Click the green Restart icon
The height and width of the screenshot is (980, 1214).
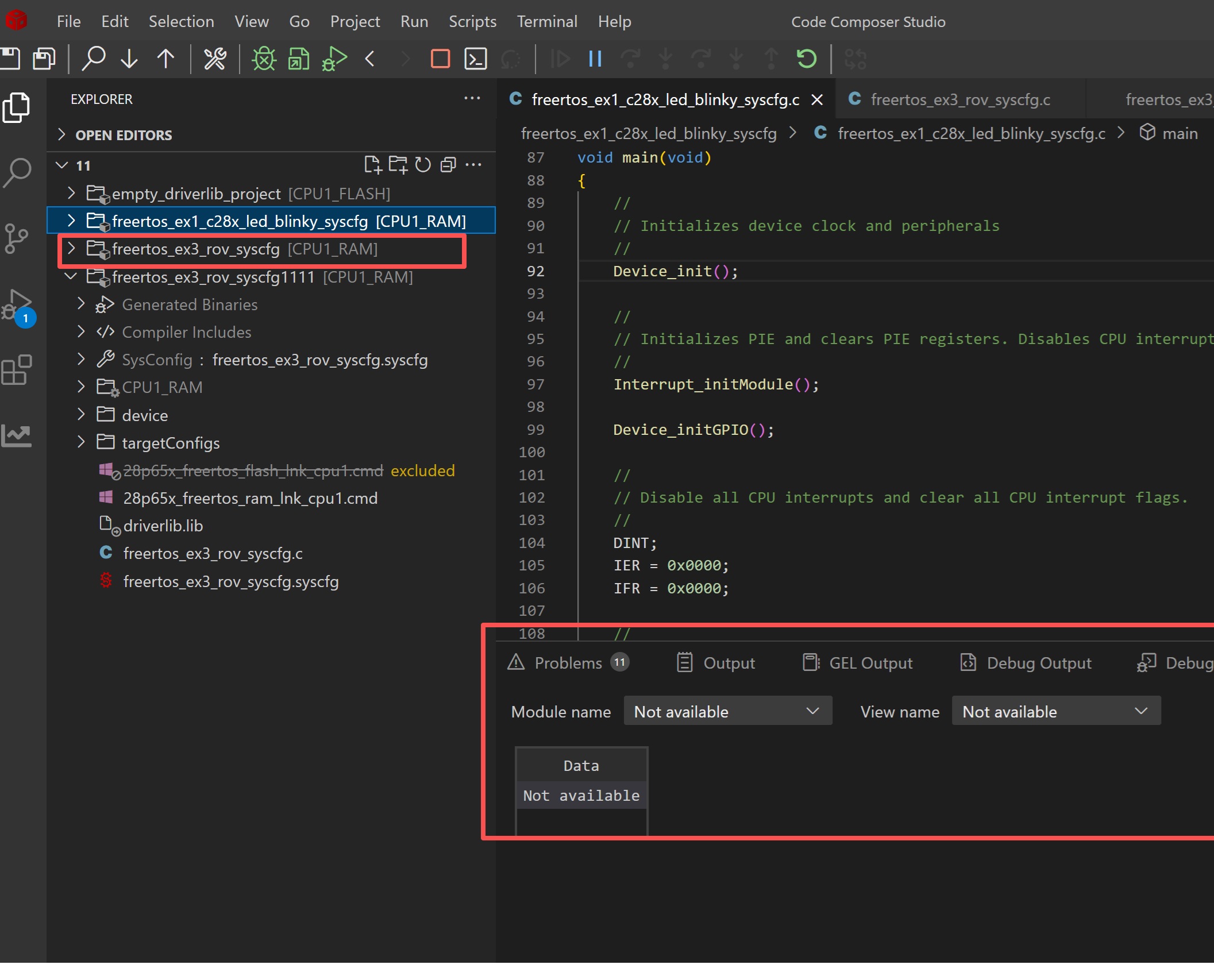(807, 59)
